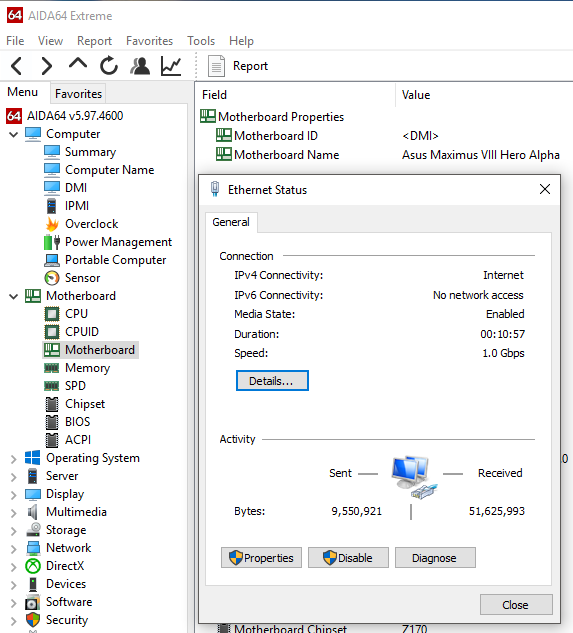Click the Portable Computer laptop icon
The width and height of the screenshot is (573, 633).
coord(52,260)
